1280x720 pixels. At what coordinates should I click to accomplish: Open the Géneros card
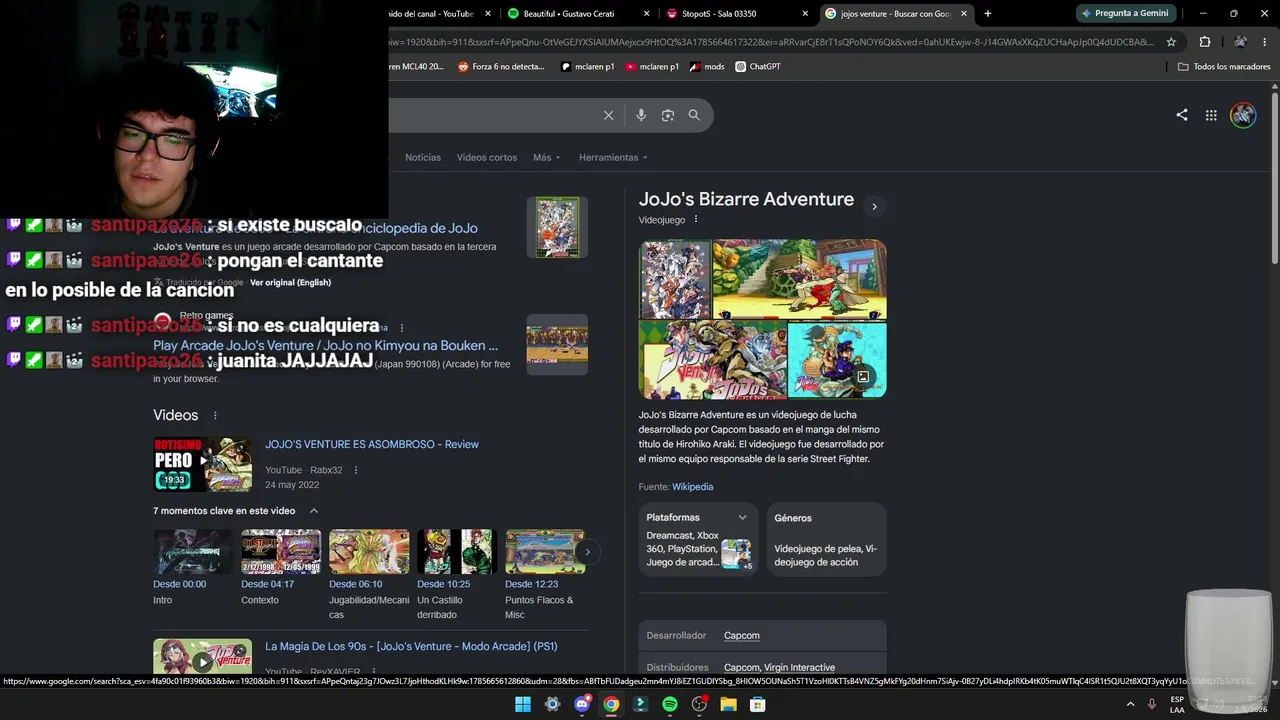click(x=826, y=540)
